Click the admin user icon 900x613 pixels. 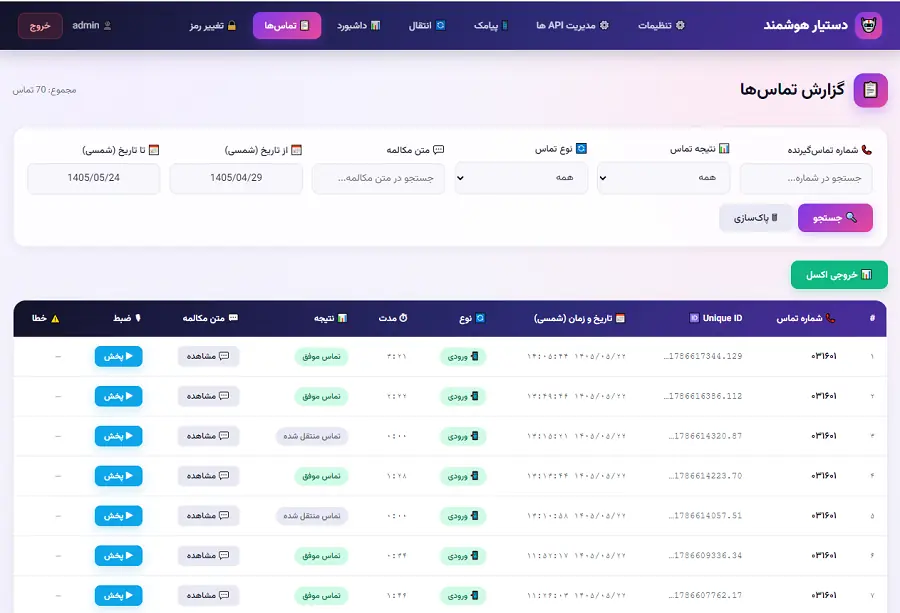pos(107,26)
